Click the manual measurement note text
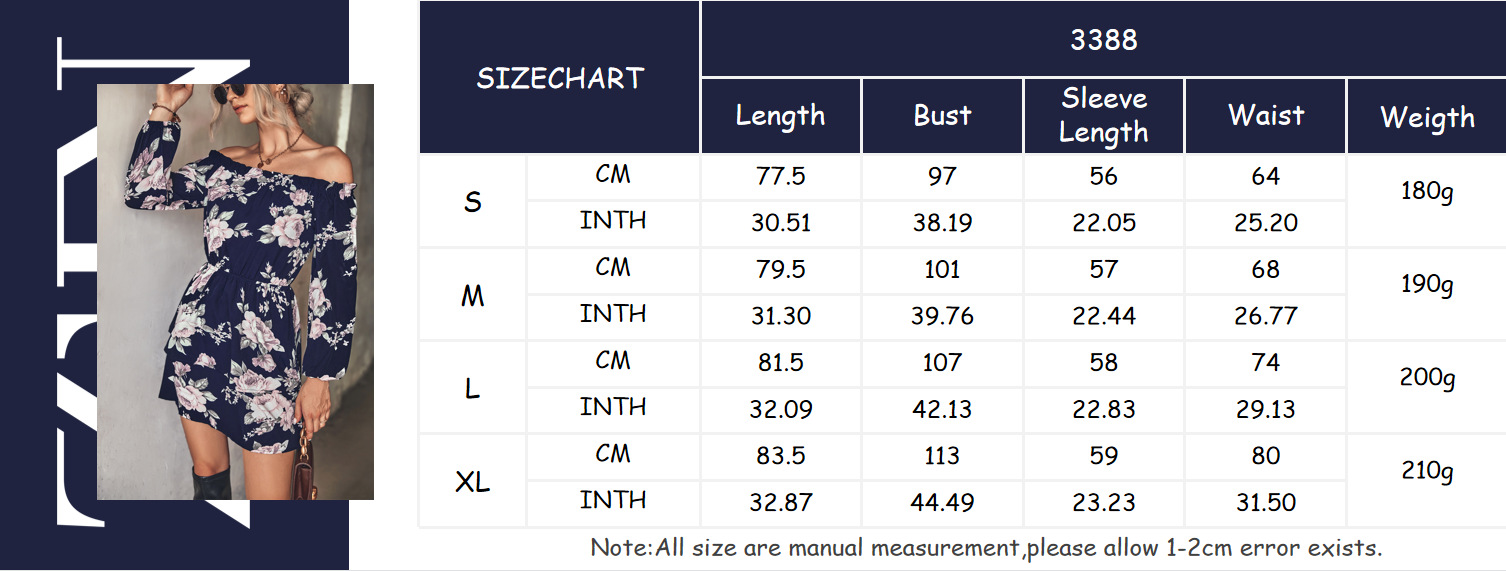This screenshot has height=571, width=1506. 986,548
